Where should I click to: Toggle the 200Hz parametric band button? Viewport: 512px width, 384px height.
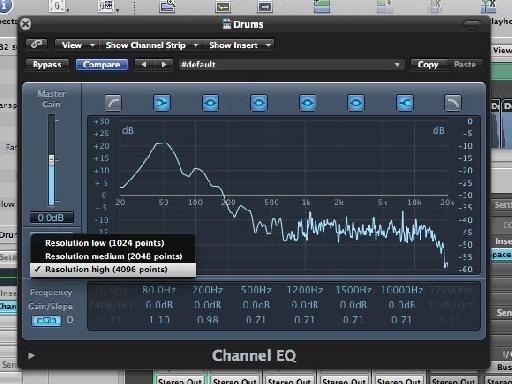tap(210, 103)
